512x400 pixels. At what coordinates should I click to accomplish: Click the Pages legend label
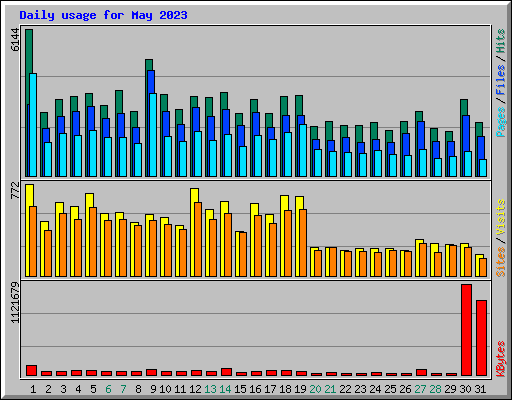point(500,122)
